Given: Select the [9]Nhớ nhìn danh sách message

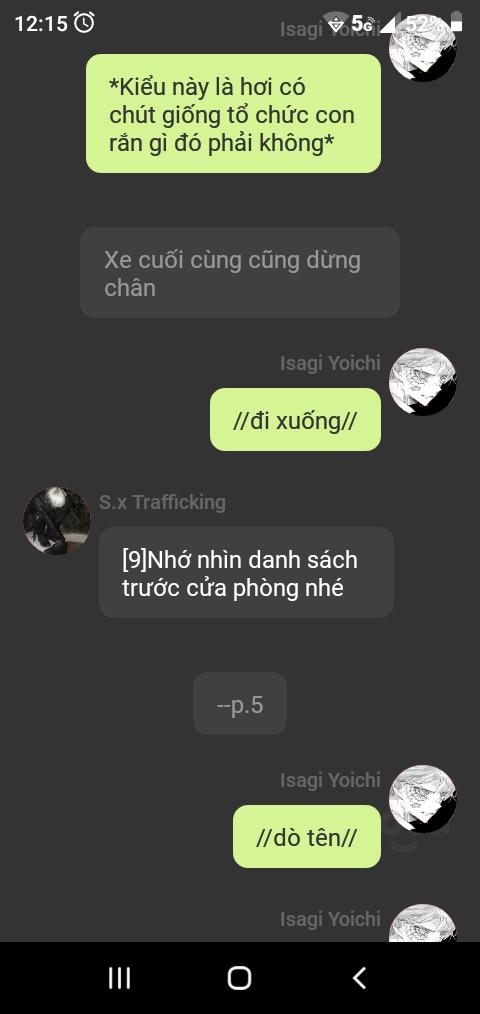Looking at the screenshot, I should (246, 572).
